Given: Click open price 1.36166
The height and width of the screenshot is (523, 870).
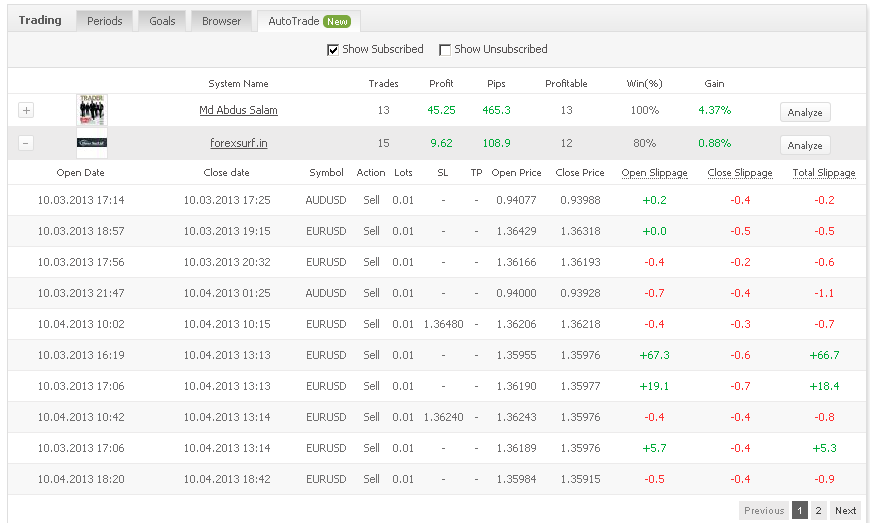Looking at the screenshot, I should pyautogui.click(x=516, y=262).
